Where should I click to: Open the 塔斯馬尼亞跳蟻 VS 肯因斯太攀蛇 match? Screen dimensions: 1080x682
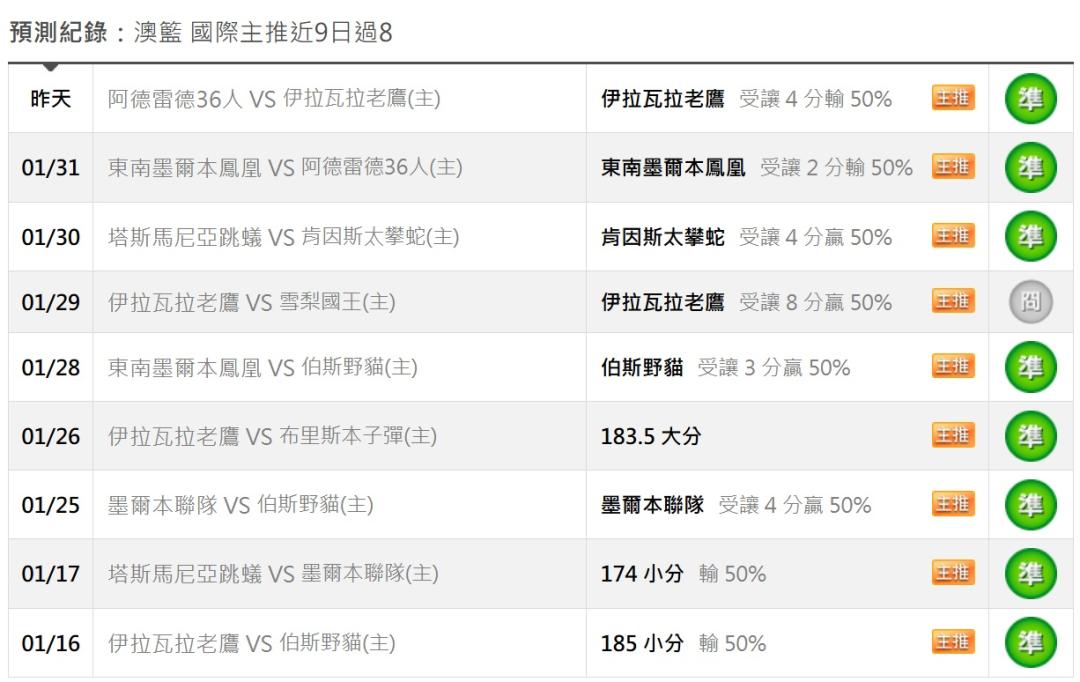coord(283,237)
